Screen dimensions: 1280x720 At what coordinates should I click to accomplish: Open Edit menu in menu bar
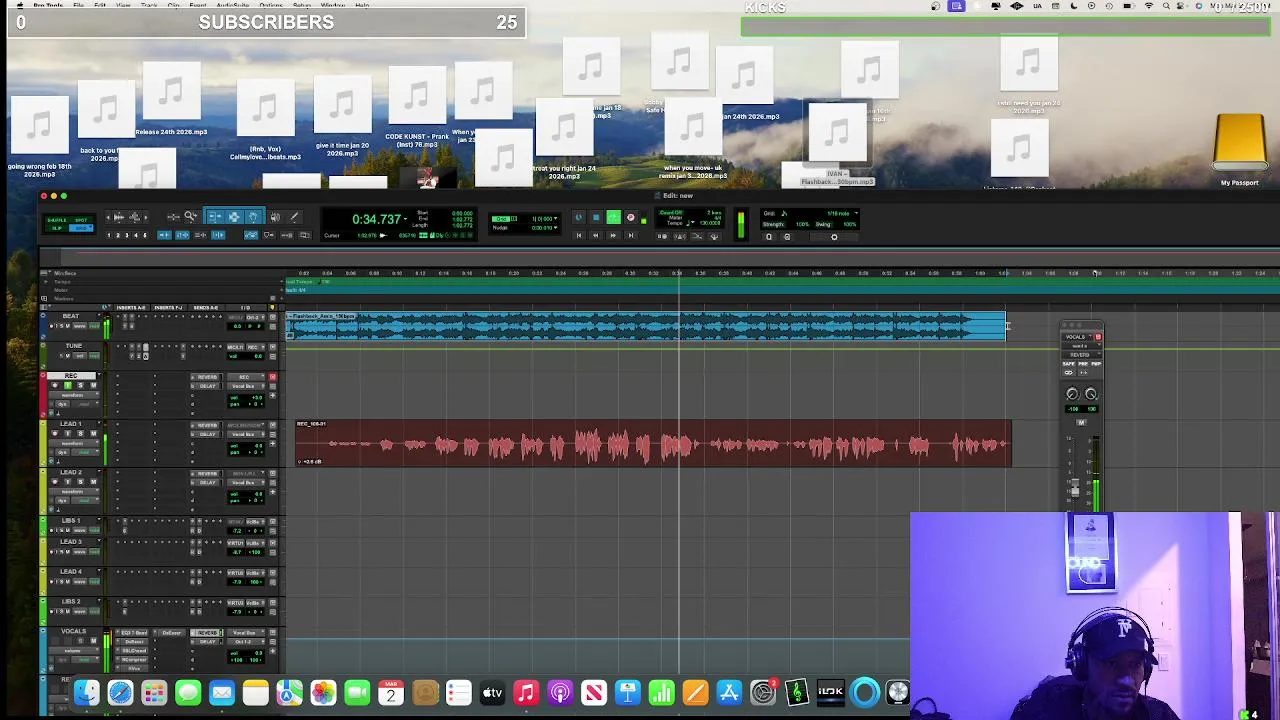(x=100, y=5)
